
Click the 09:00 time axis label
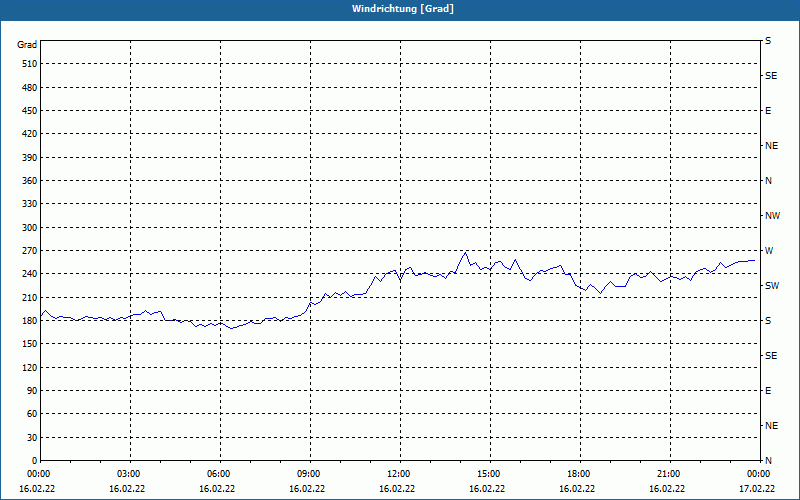309,474
